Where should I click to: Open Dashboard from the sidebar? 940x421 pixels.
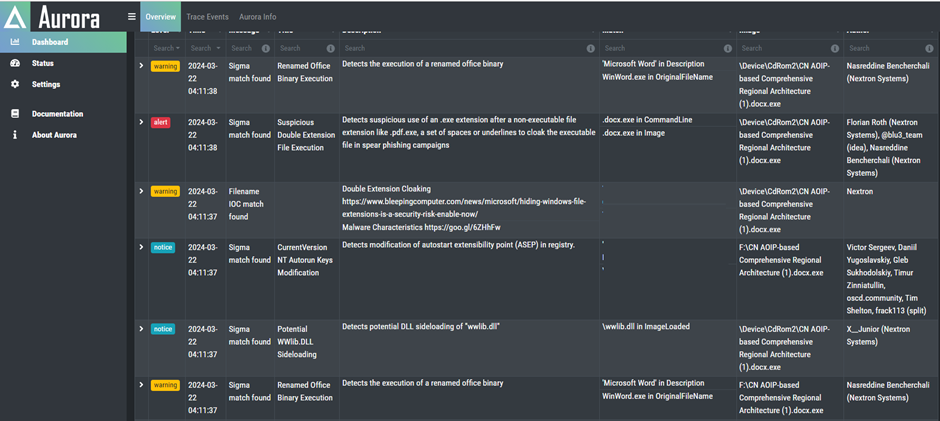point(49,42)
